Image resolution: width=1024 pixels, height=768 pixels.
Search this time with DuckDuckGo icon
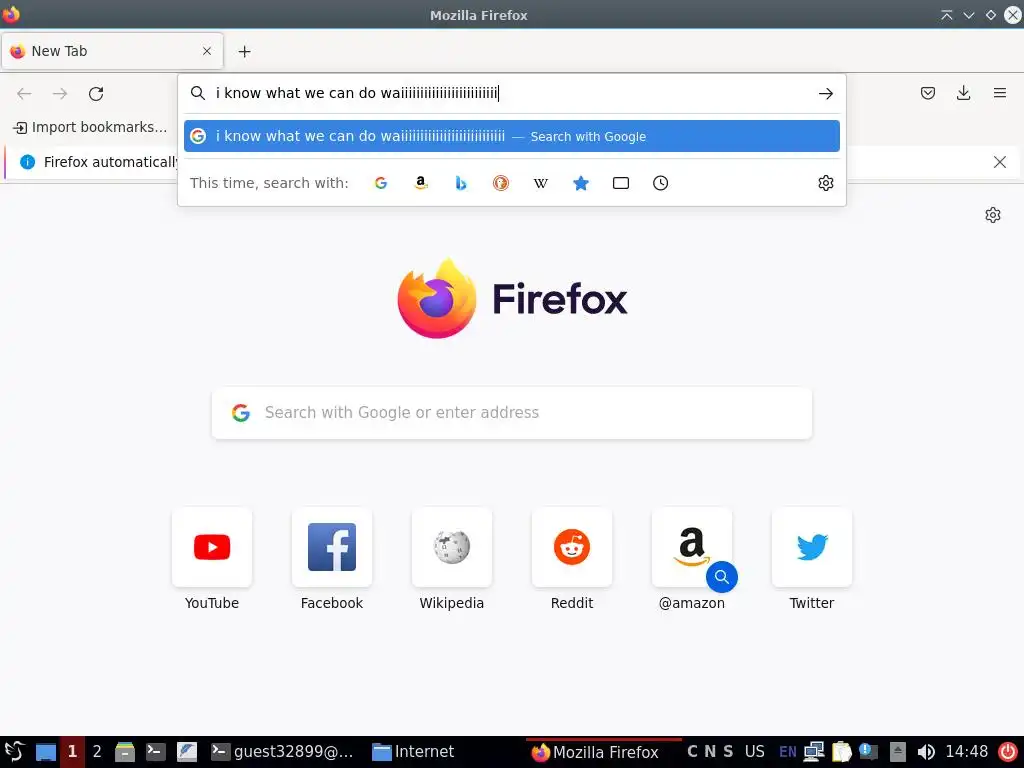(x=501, y=183)
